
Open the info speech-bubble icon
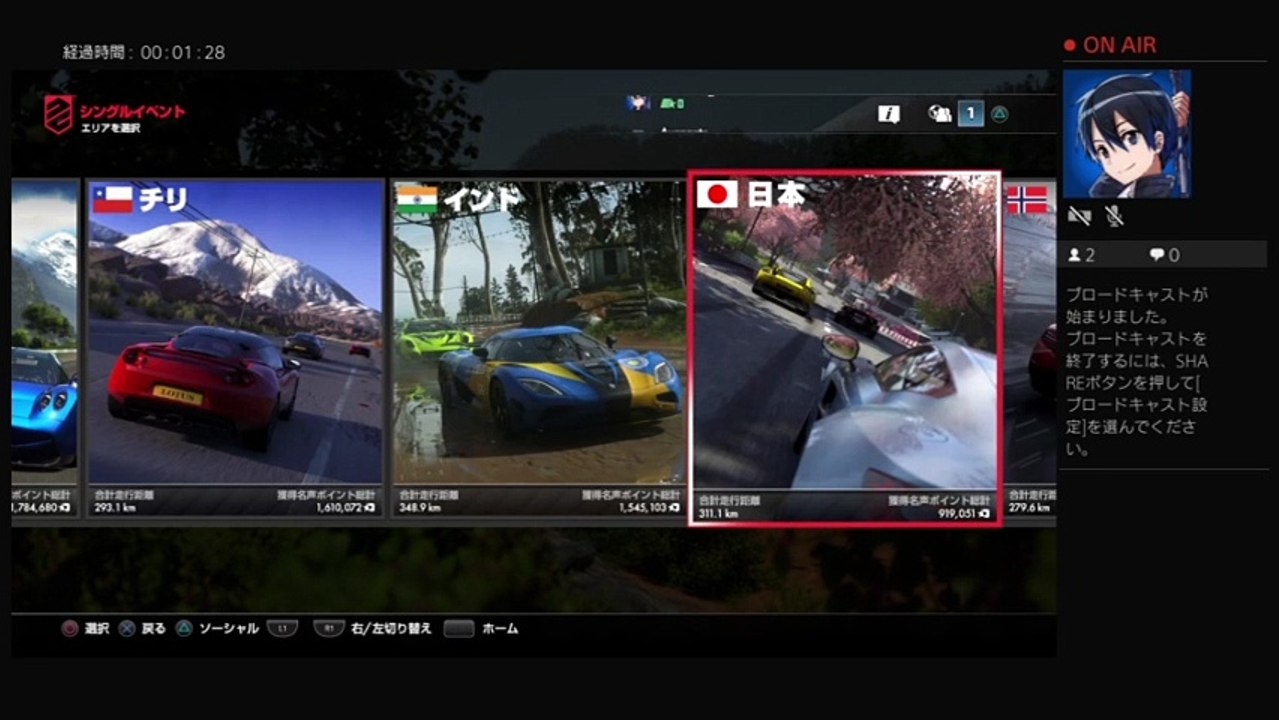(889, 114)
